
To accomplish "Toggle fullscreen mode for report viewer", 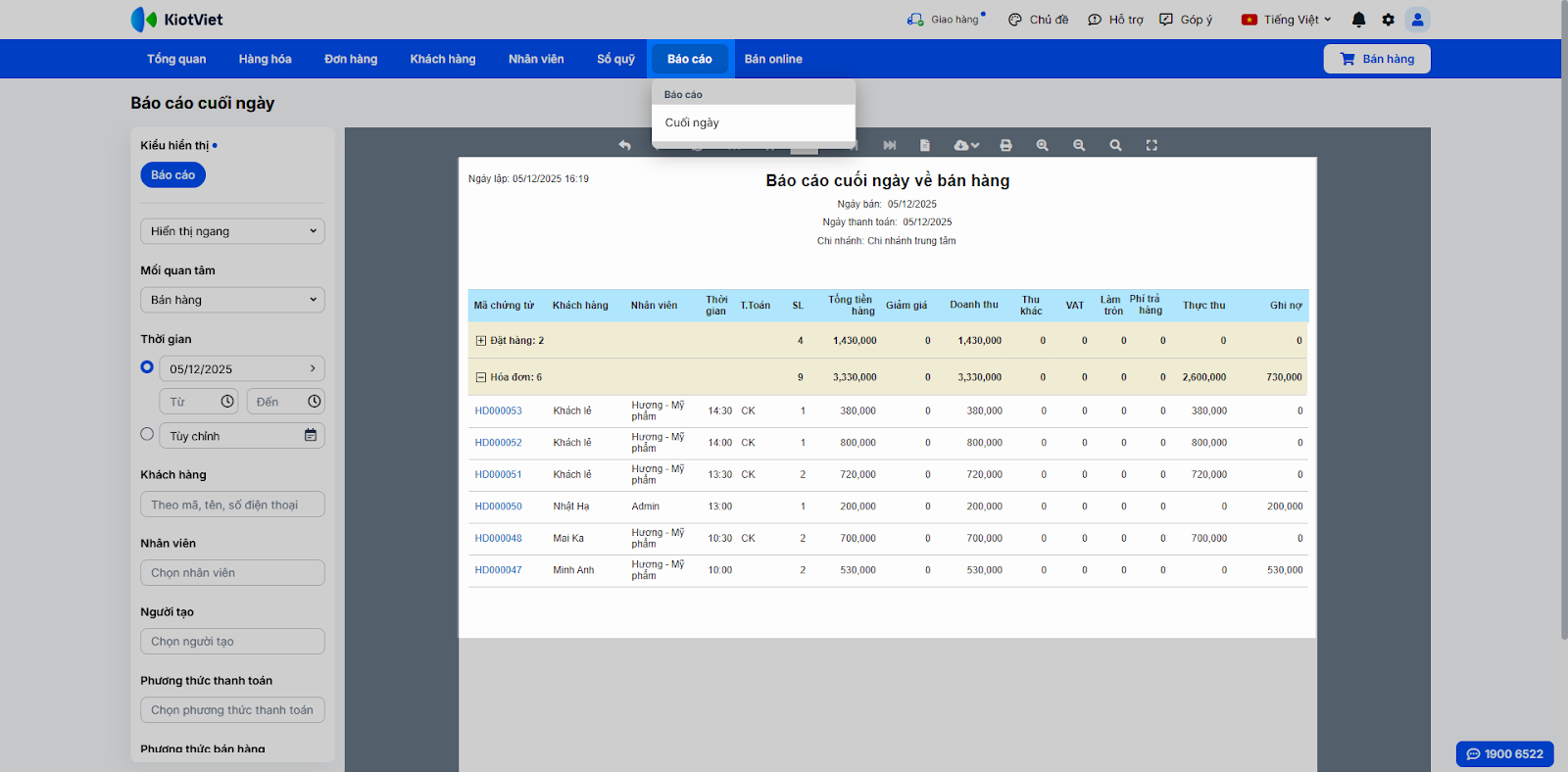I will click(x=1151, y=145).
